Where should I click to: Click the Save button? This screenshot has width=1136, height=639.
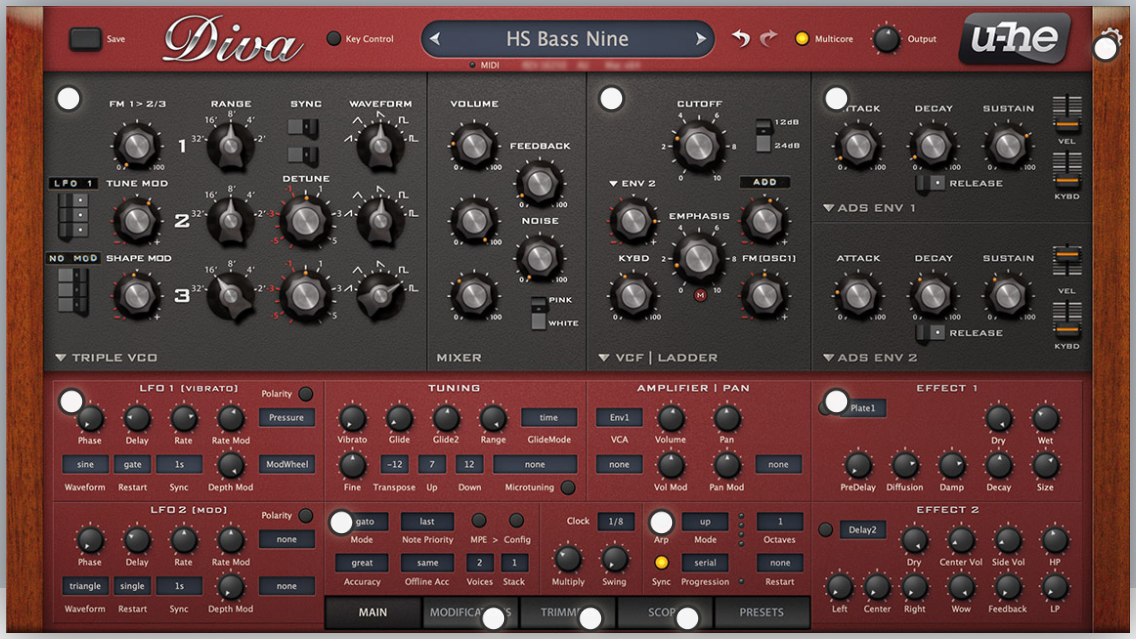pos(85,38)
